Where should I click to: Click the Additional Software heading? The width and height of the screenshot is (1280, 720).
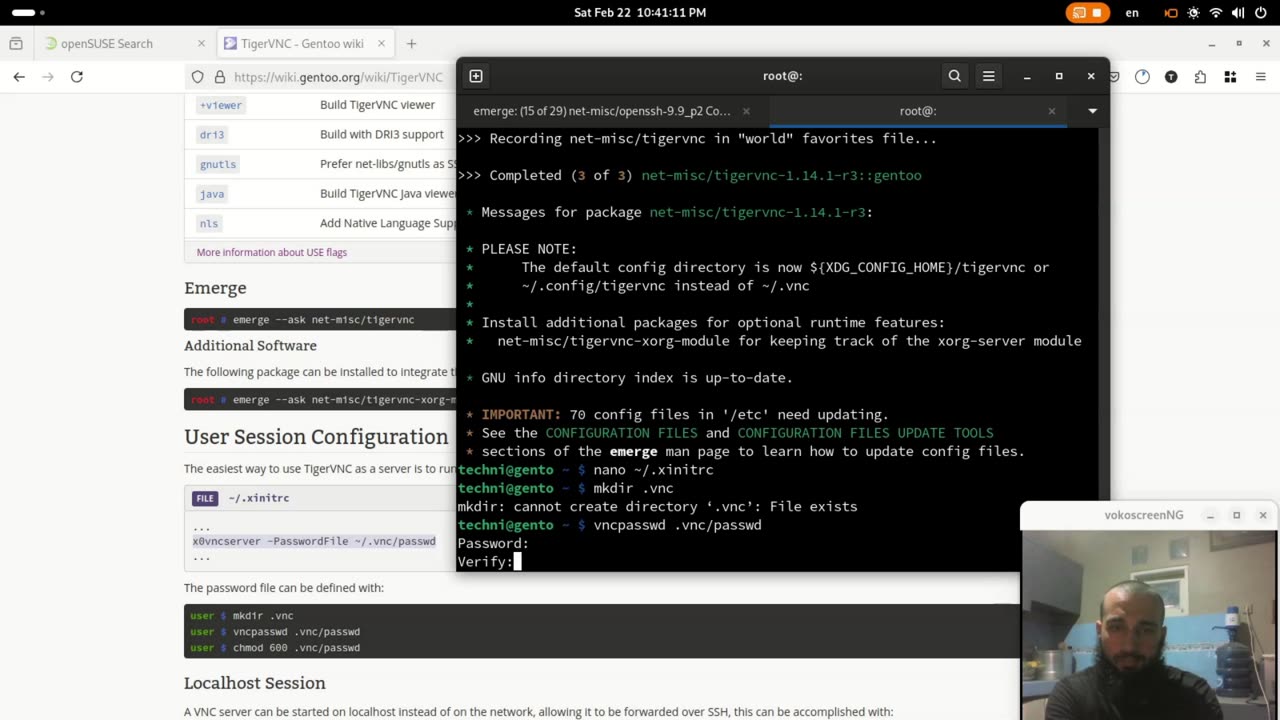point(250,345)
